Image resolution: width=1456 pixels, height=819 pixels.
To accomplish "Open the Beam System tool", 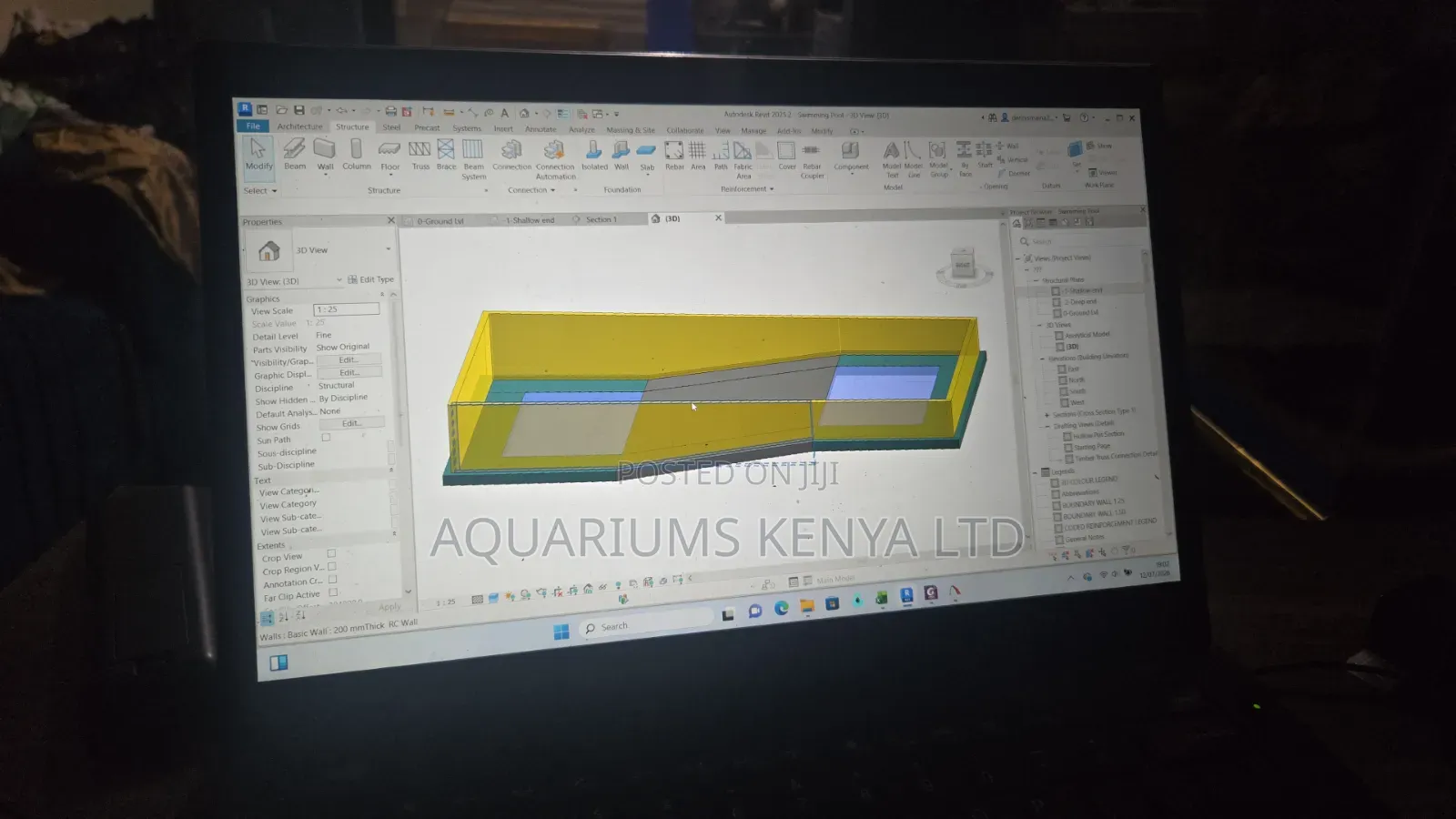I will pos(473,158).
